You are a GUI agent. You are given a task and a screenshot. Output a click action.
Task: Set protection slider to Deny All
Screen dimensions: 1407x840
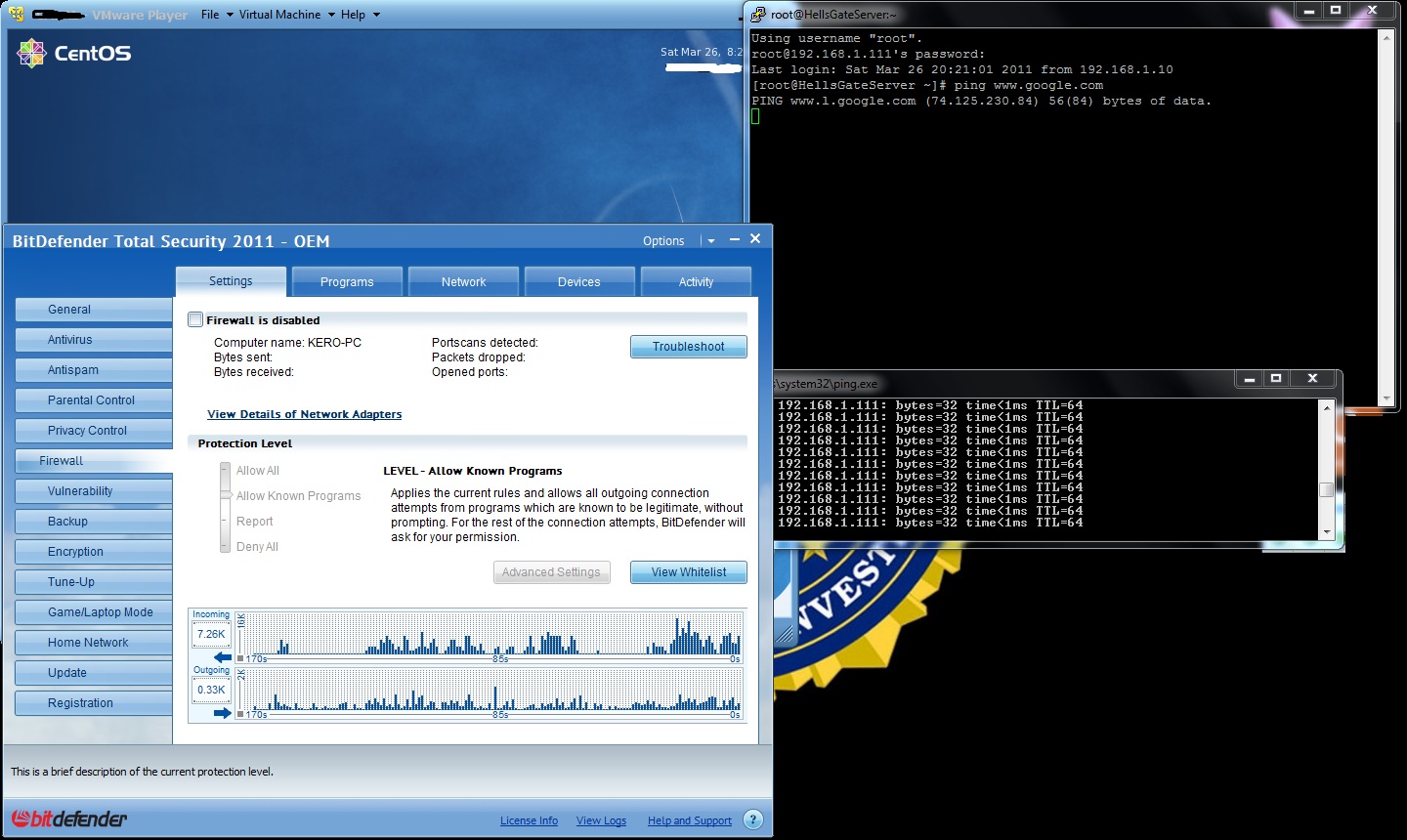pos(257,547)
